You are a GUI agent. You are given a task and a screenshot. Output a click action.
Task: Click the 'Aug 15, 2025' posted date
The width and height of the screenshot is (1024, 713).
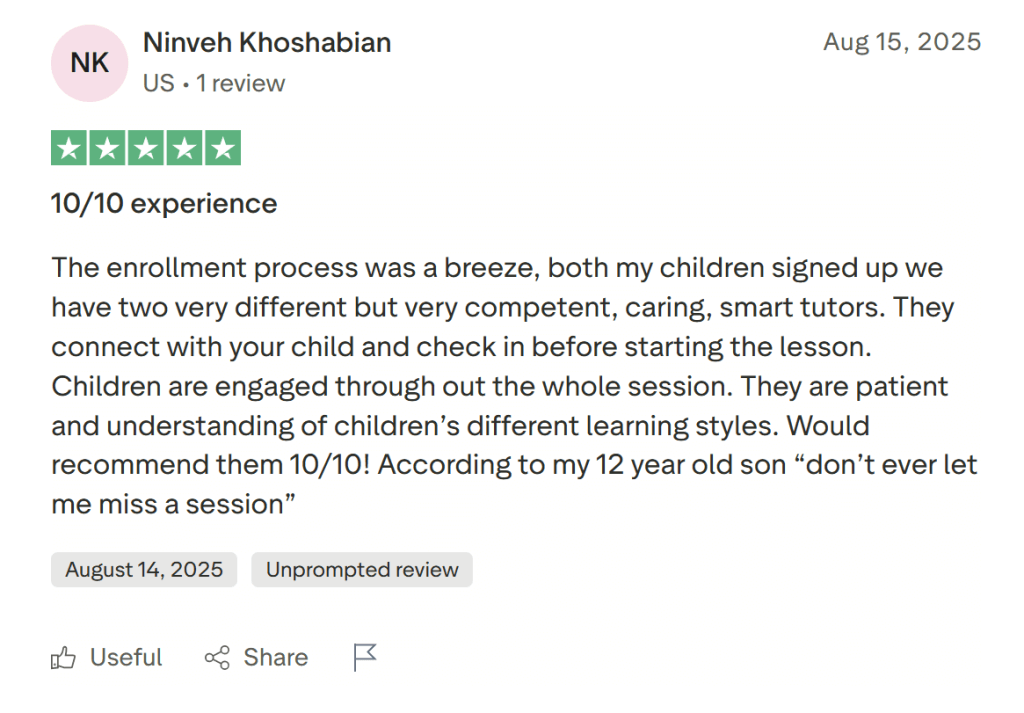point(901,41)
